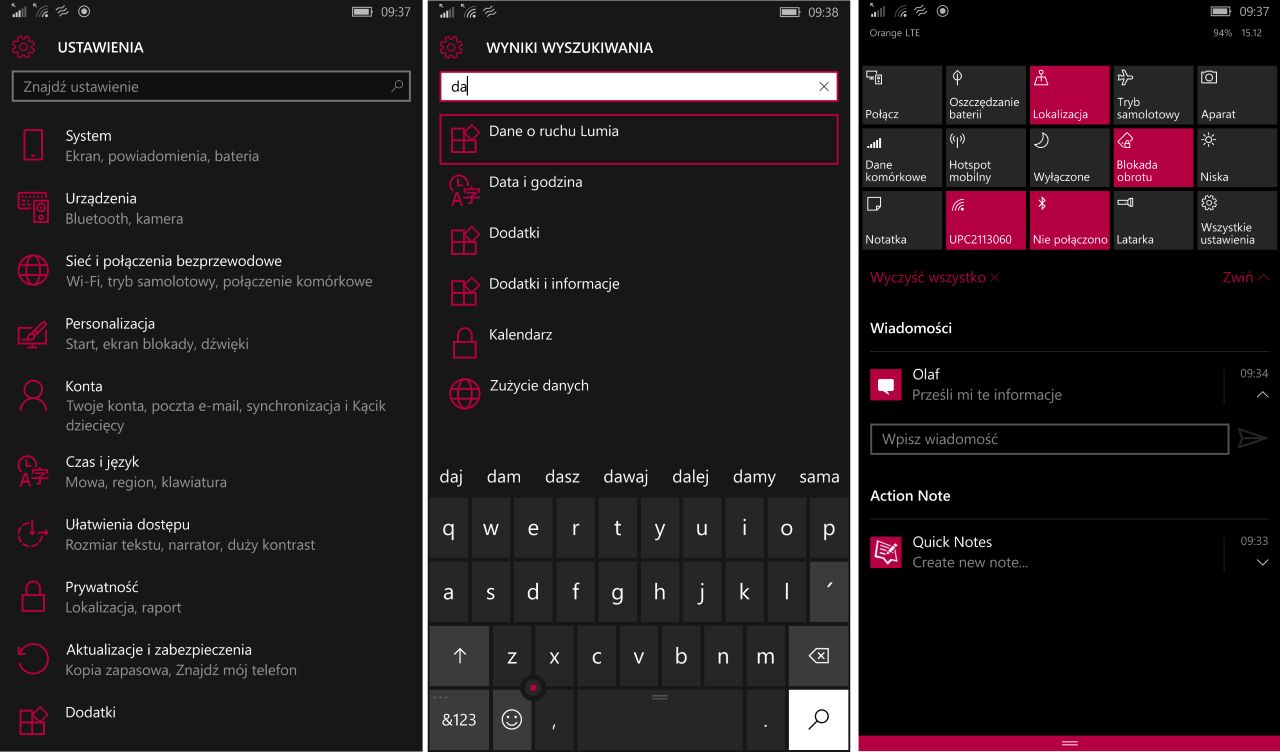The width and height of the screenshot is (1280, 752).
Task: Toggle Dane komórkowe tile
Action: 902,157
